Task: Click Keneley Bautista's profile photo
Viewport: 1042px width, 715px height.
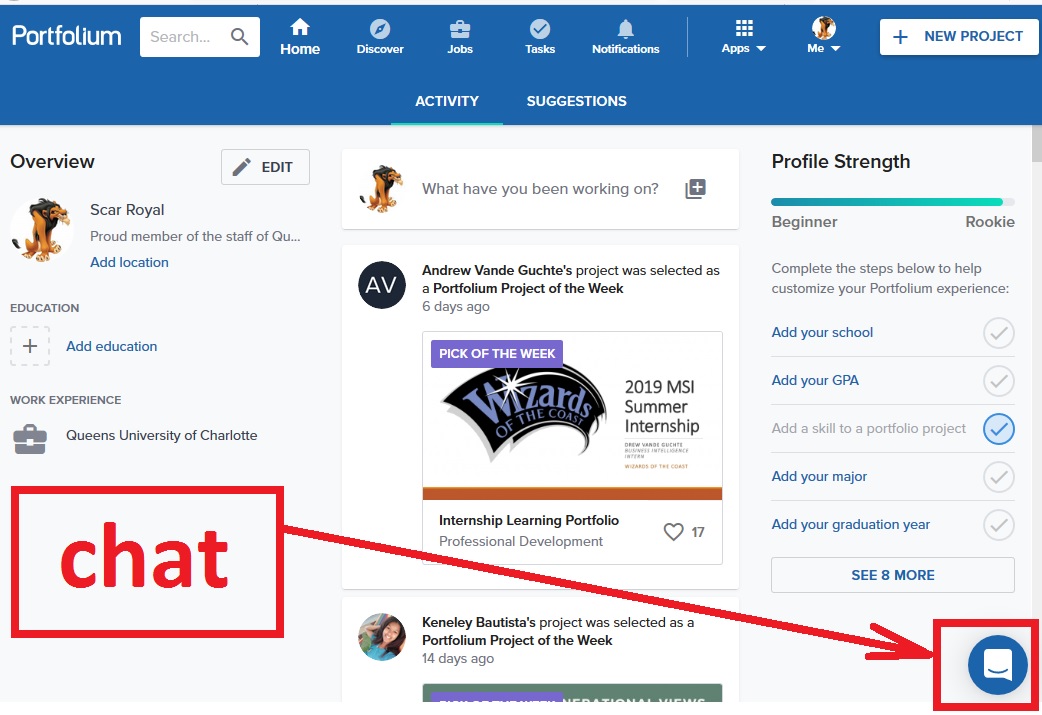Action: [381, 637]
